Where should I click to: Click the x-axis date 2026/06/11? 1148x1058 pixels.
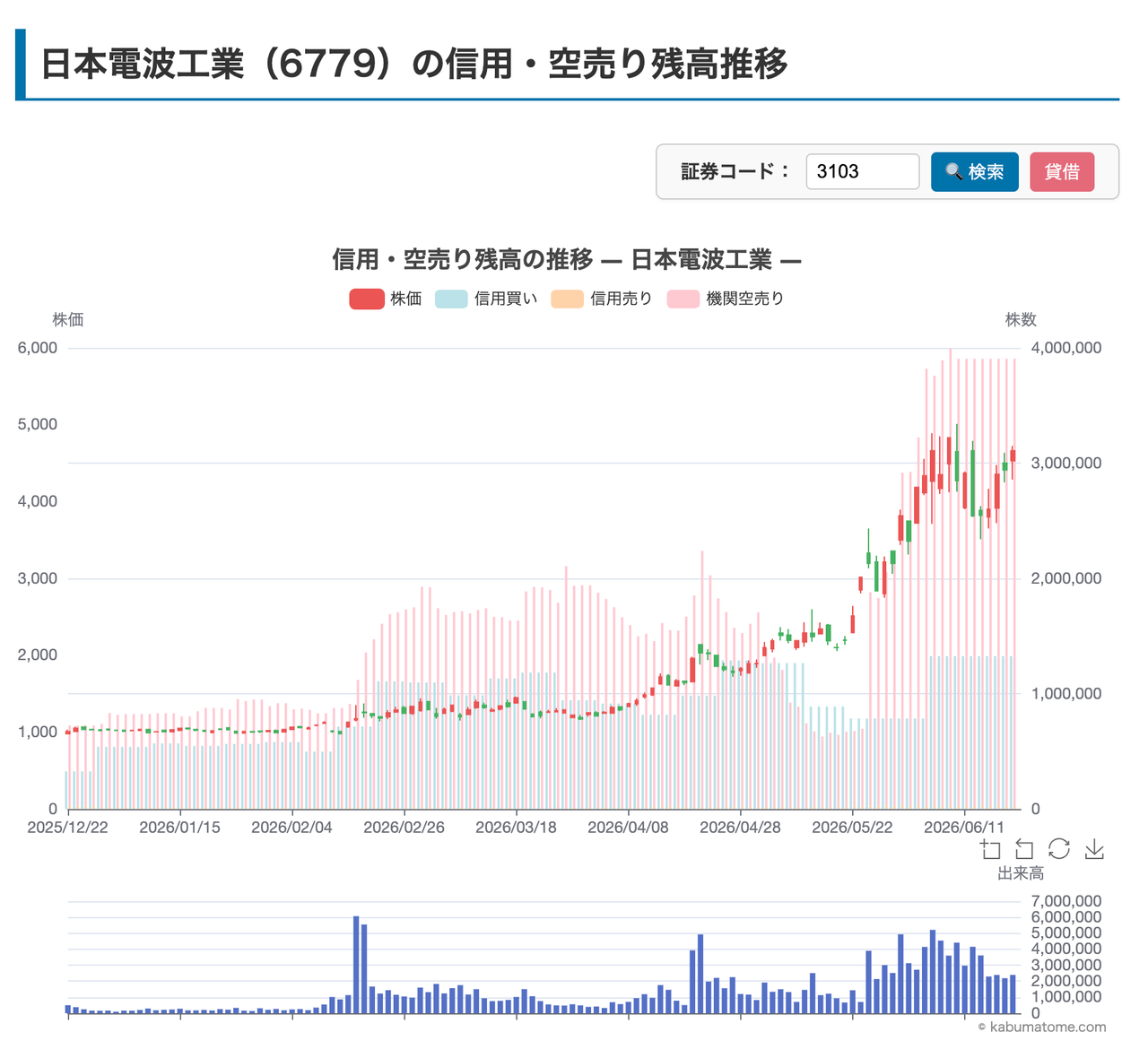(965, 827)
